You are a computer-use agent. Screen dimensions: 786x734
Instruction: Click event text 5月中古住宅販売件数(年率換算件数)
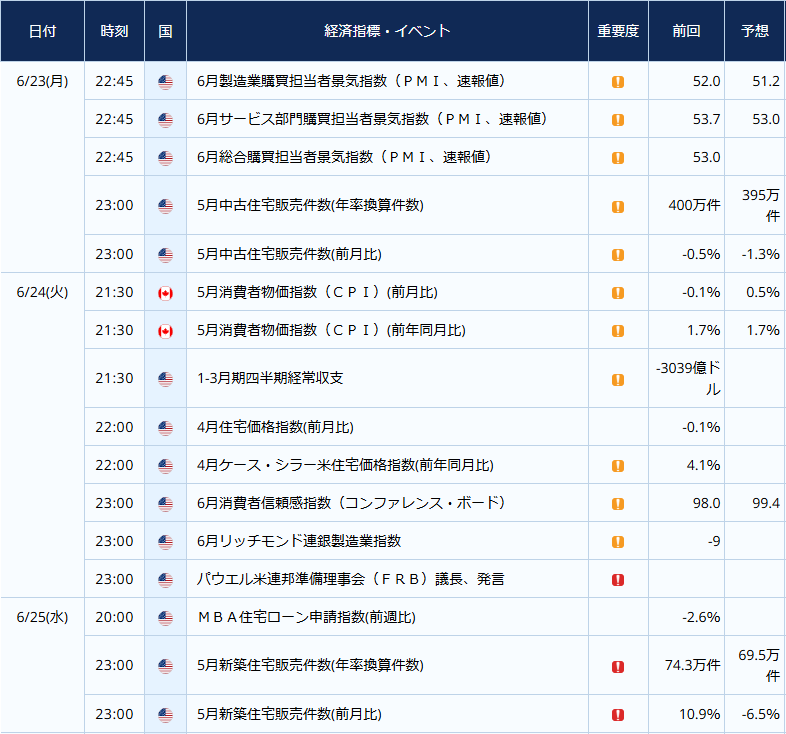coord(310,205)
